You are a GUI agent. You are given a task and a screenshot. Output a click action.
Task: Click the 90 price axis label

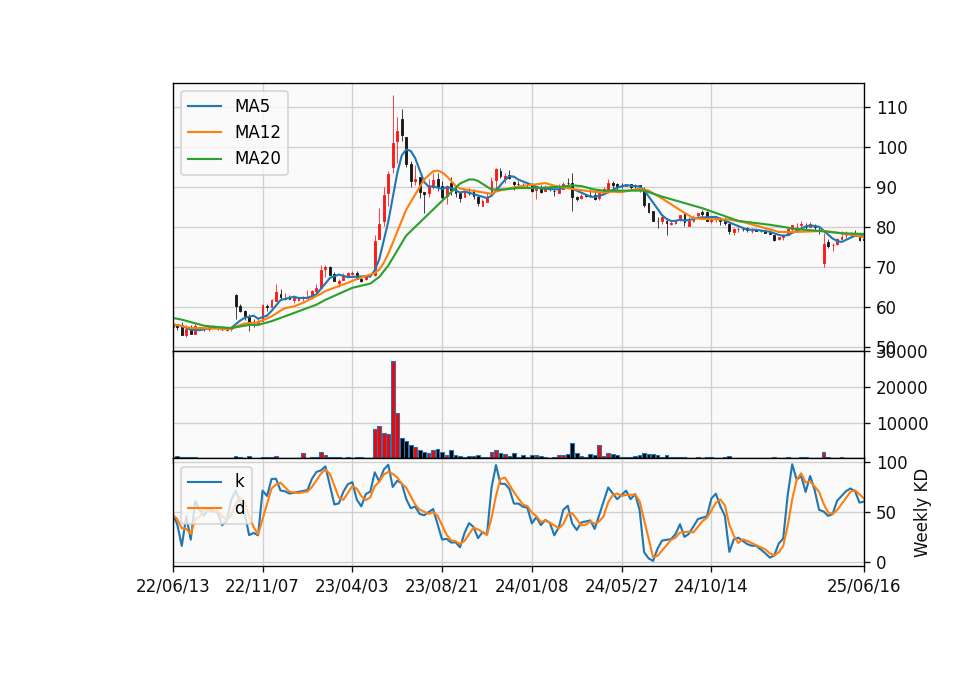887,188
